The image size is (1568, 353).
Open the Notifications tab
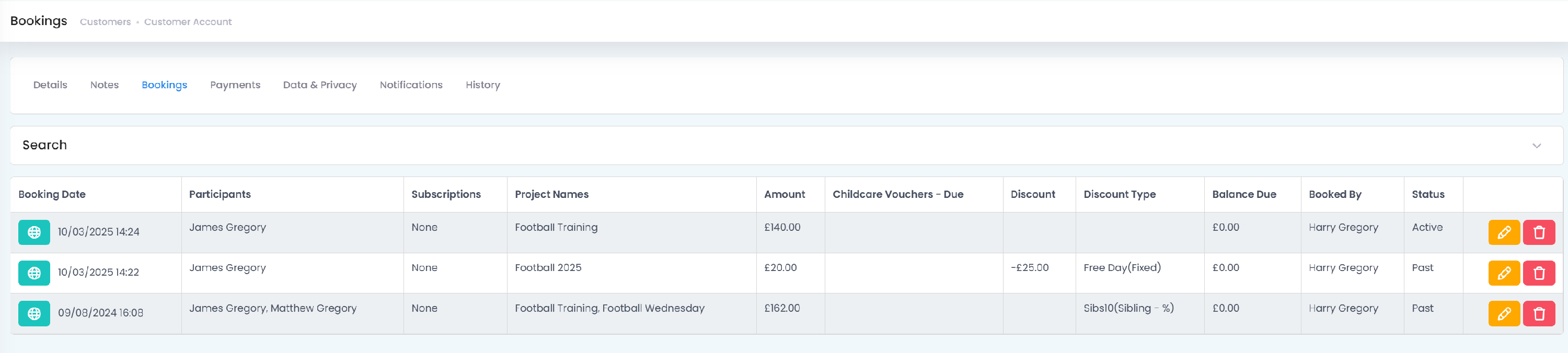point(411,85)
